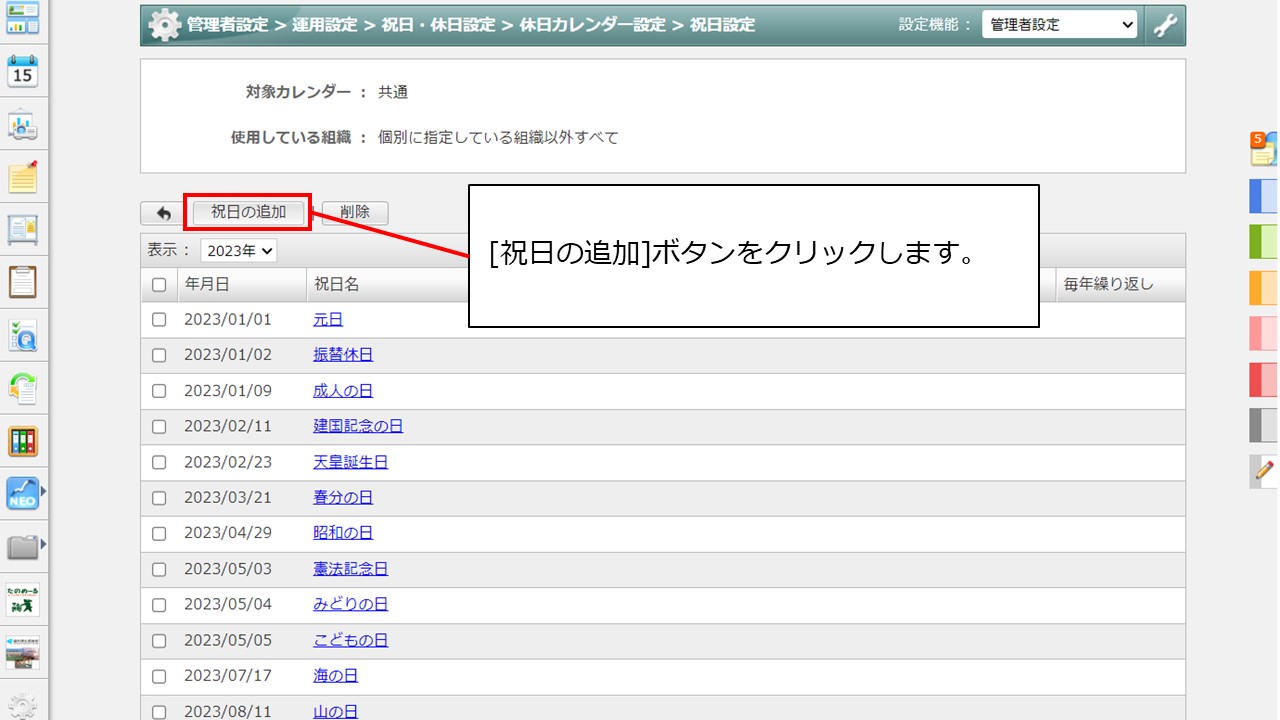
Task: Click 管理者設定 in the breadcrumb
Action: point(227,25)
